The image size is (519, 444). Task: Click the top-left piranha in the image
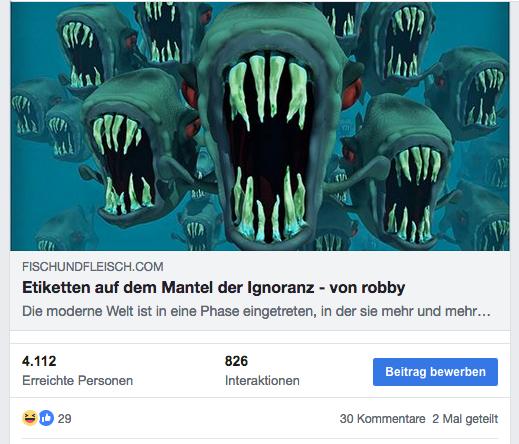coord(92,48)
